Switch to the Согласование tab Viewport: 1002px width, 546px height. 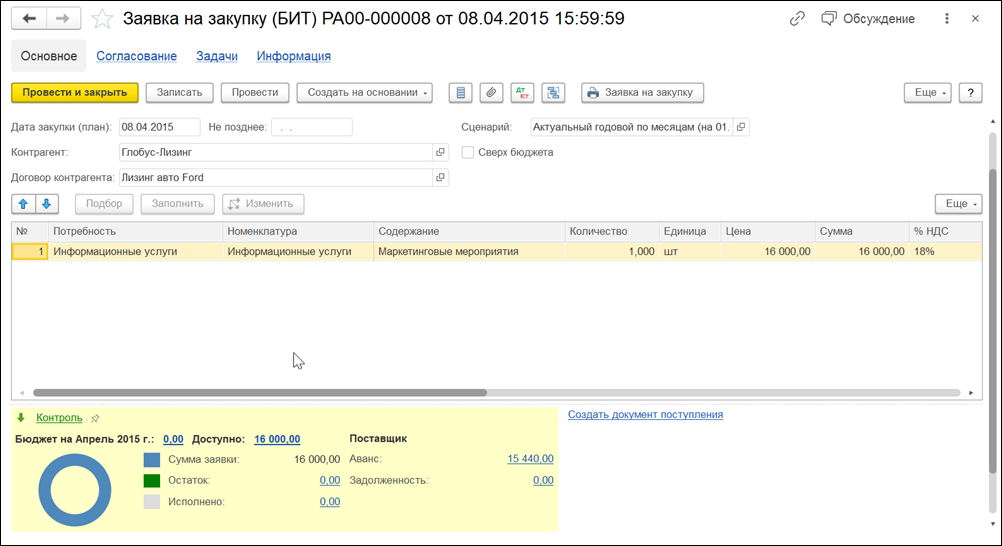137,56
